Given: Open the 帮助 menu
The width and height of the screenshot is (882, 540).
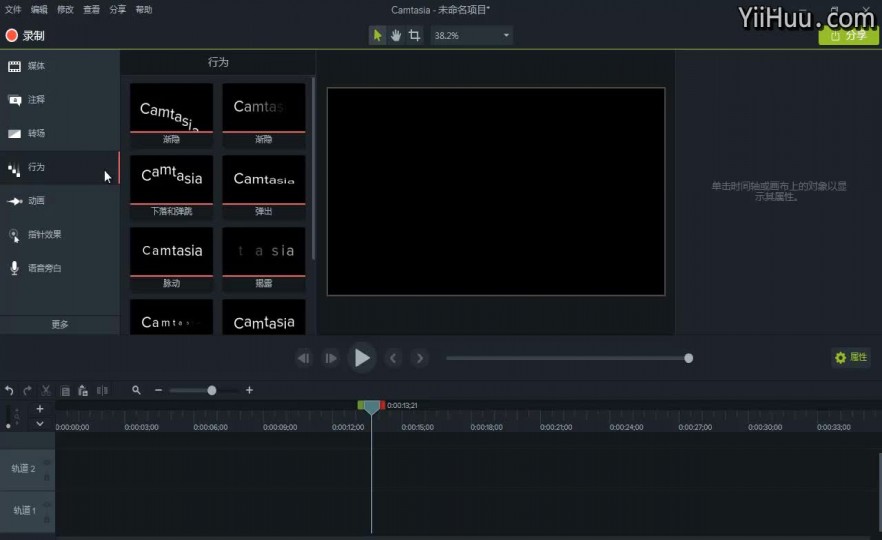Looking at the screenshot, I should (x=144, y=10).
